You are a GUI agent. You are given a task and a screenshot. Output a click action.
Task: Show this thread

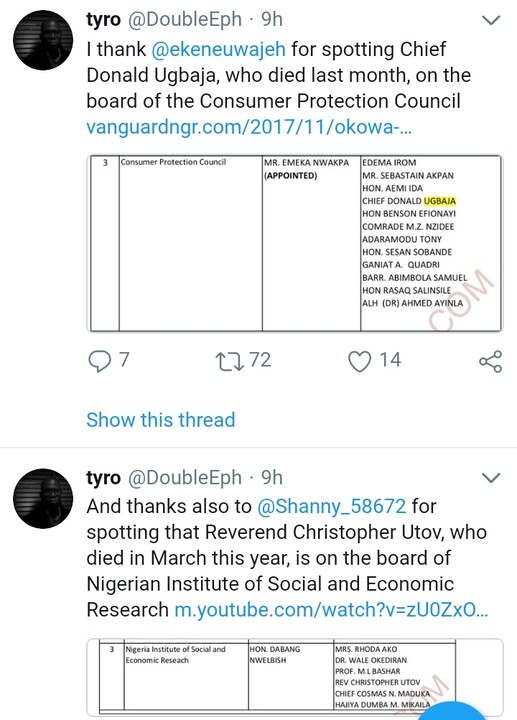(161, 420)
